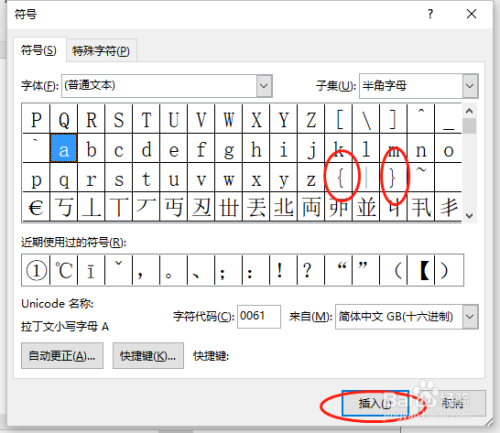Image resolution: width=500 pixels, height=433 pixels.
Task: Pick recent question mark ? symbol
Action: point(311,270)
